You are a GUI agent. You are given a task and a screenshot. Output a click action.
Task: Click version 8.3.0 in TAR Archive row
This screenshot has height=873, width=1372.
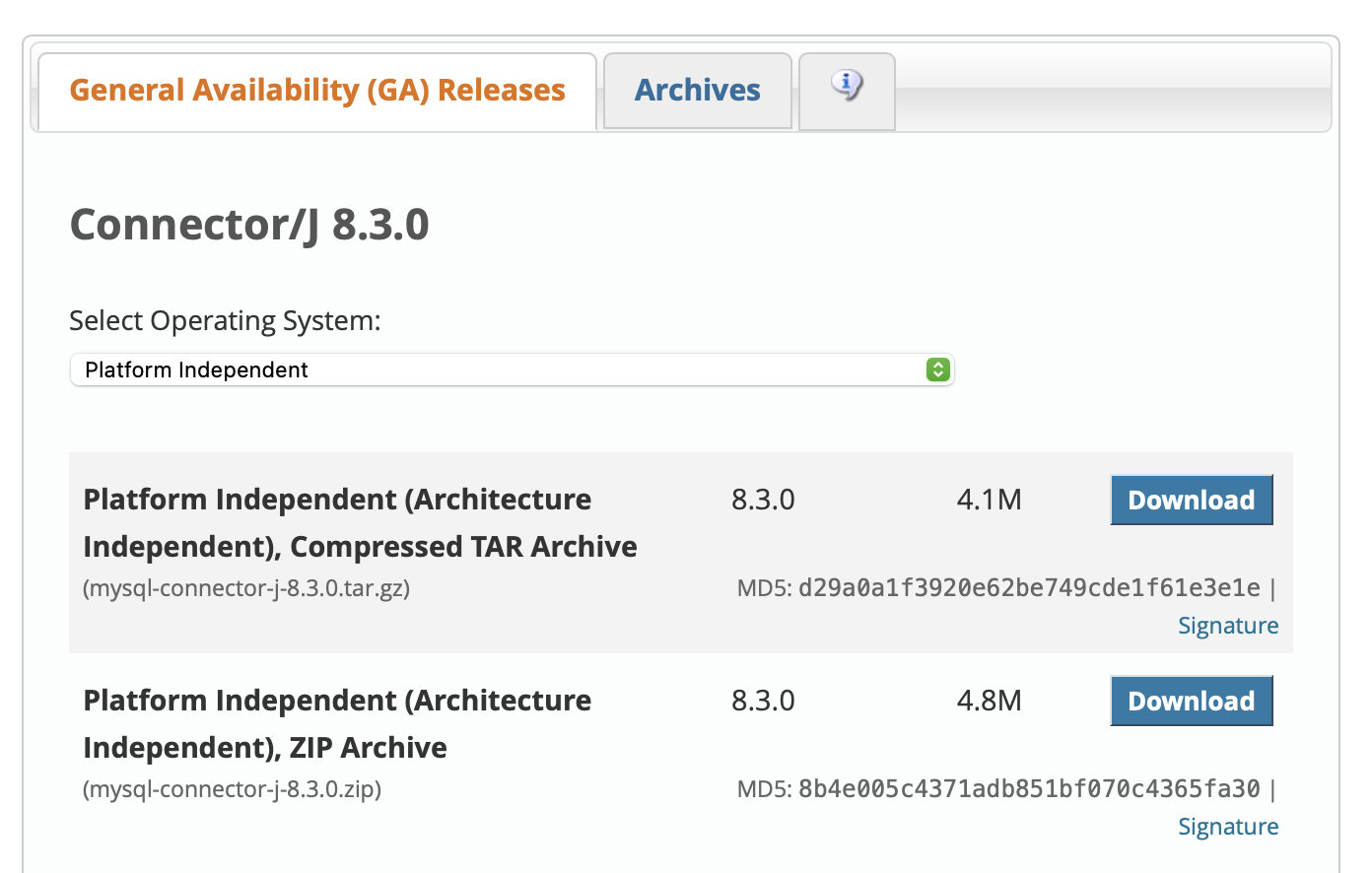click(x=763, y=500)
